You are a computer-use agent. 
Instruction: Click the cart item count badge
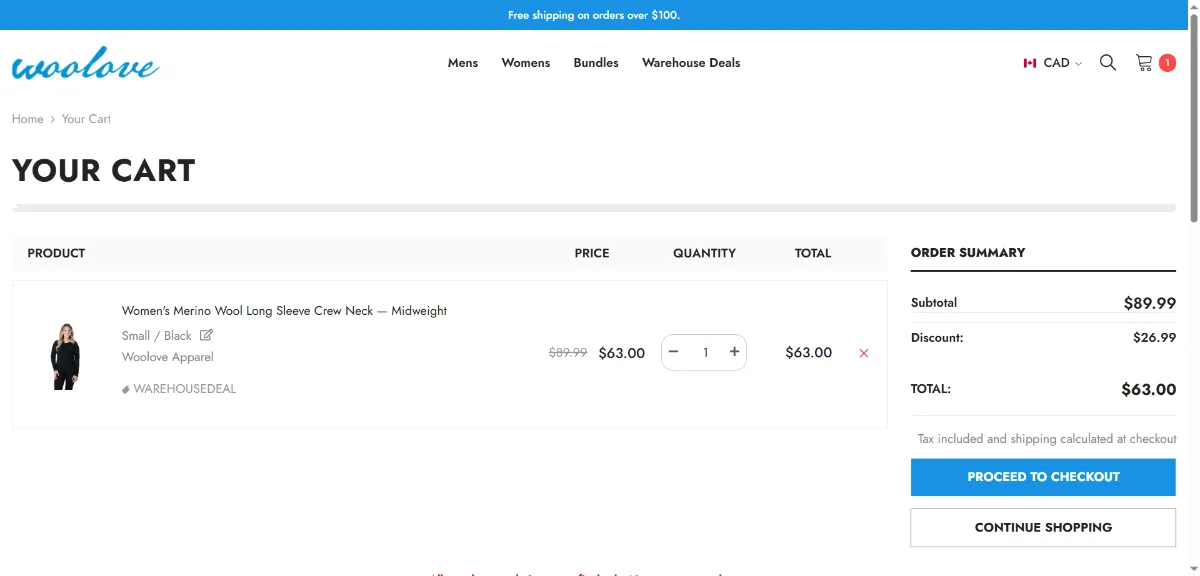point(1167,62)
